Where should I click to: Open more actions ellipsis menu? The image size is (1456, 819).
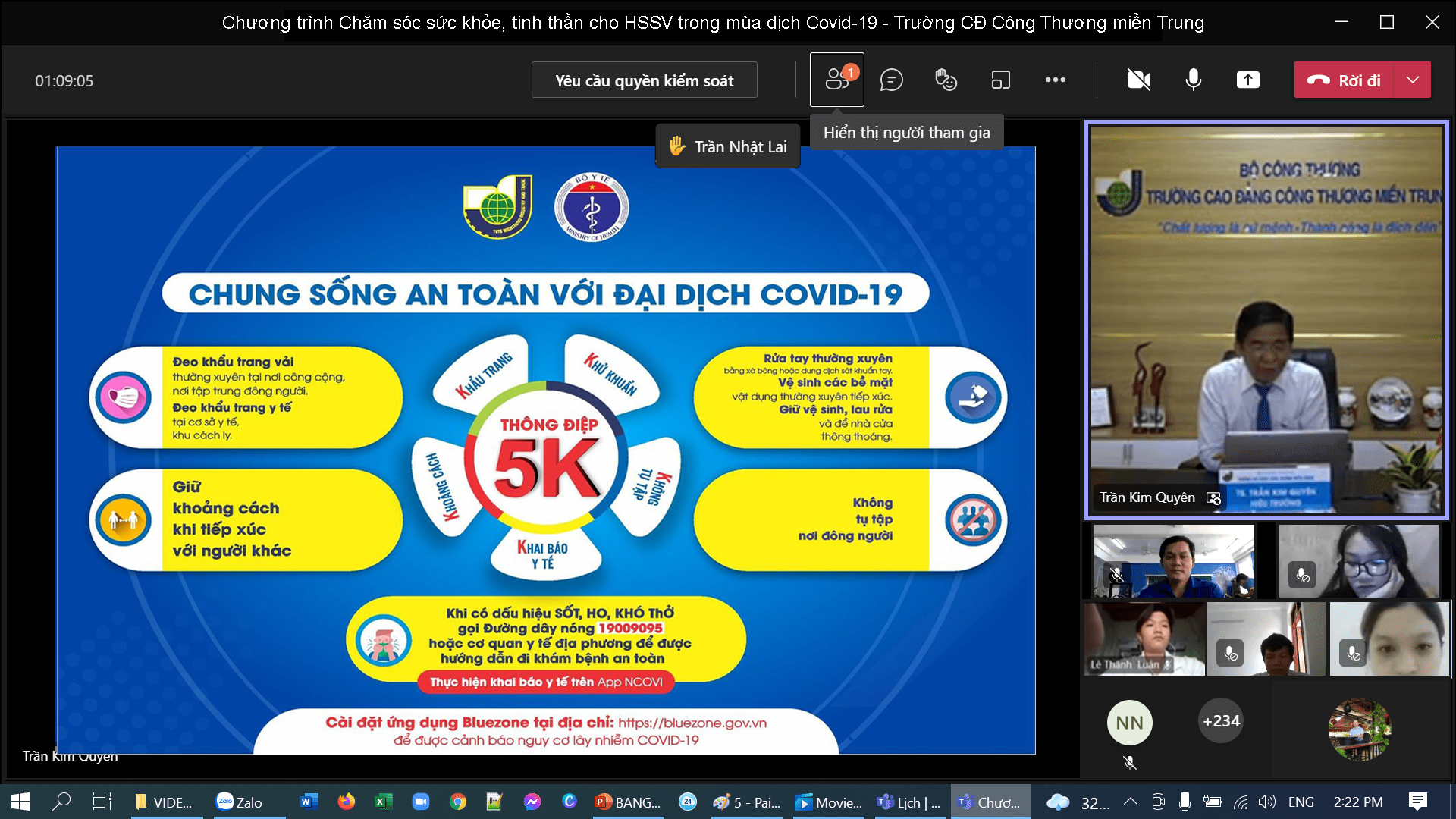point(1055,80)
